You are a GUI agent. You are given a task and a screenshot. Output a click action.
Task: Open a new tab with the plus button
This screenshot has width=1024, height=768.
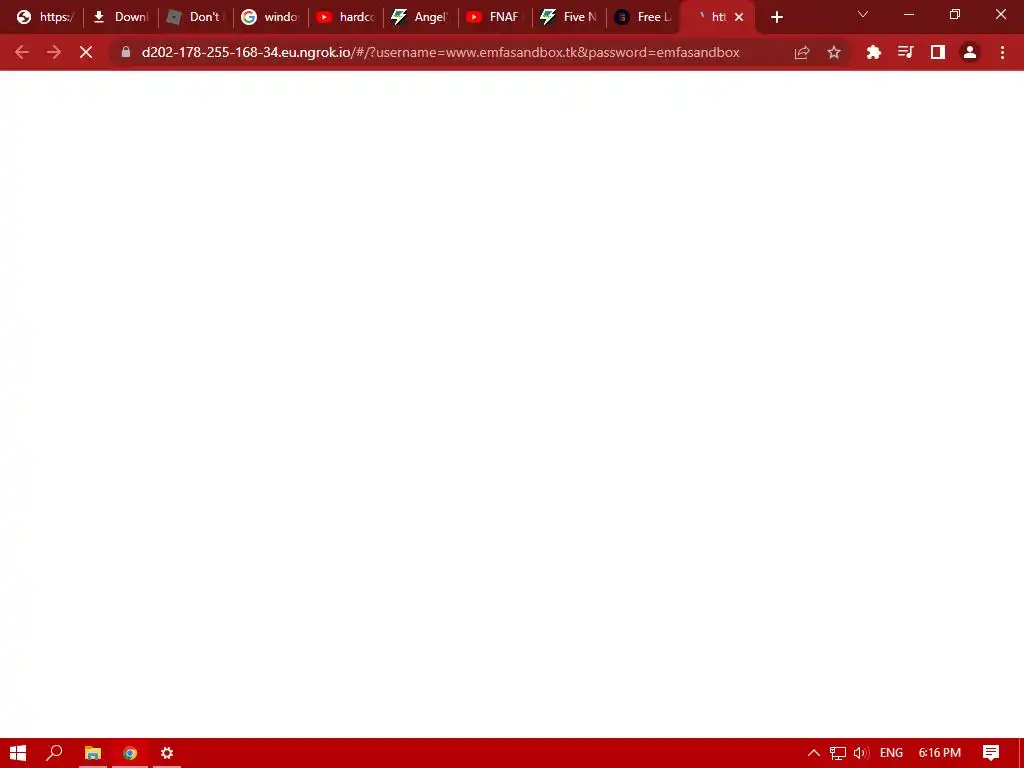pyautogui.click(x=776, y=17)
